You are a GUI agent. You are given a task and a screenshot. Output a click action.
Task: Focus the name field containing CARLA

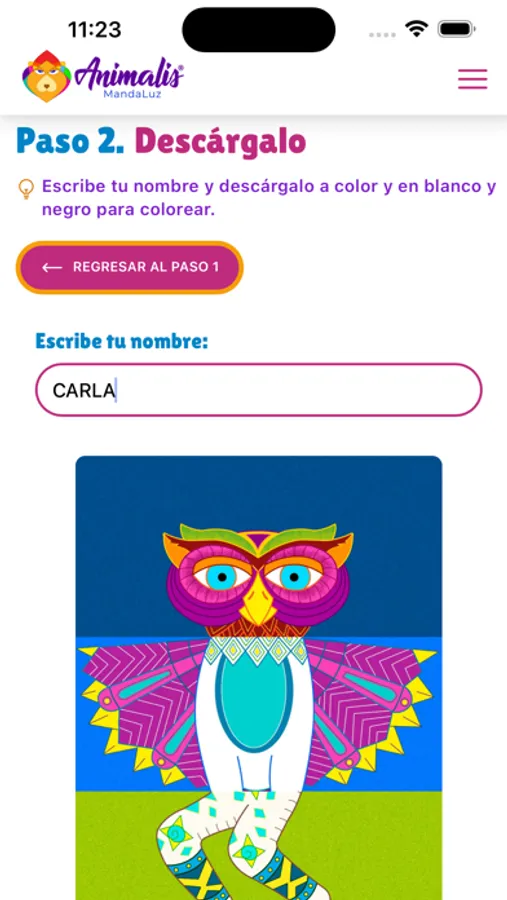coord(258,390)
